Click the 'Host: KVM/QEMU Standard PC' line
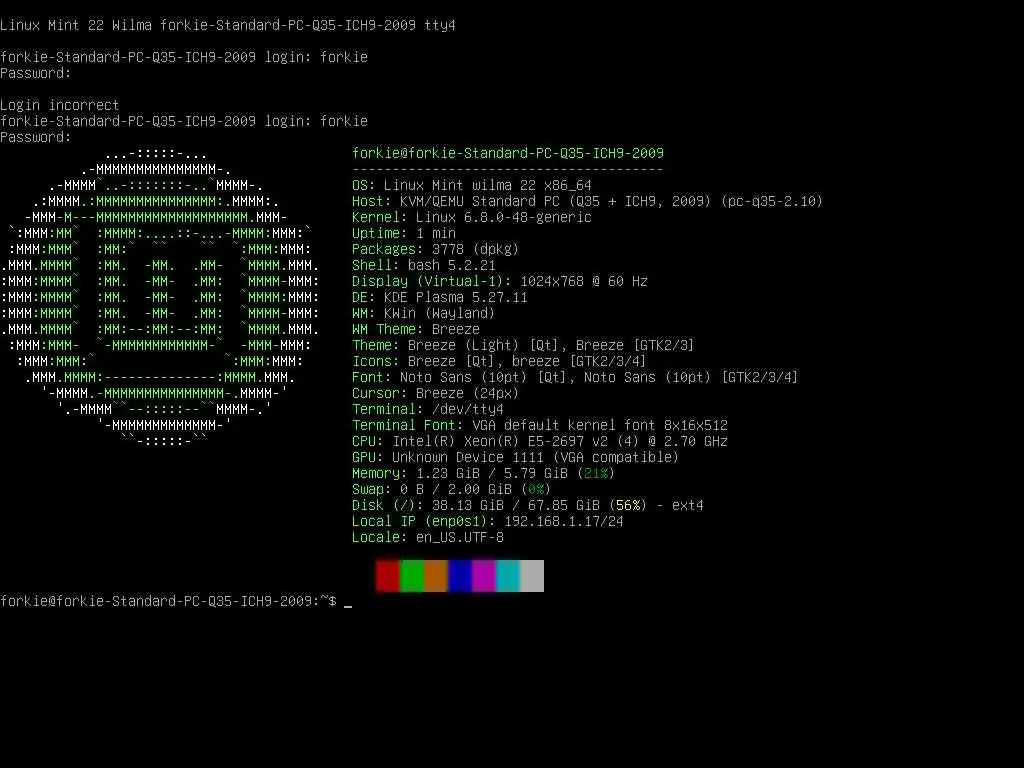The height and width of the screenshot is (768, 1024). coord(587,201)
